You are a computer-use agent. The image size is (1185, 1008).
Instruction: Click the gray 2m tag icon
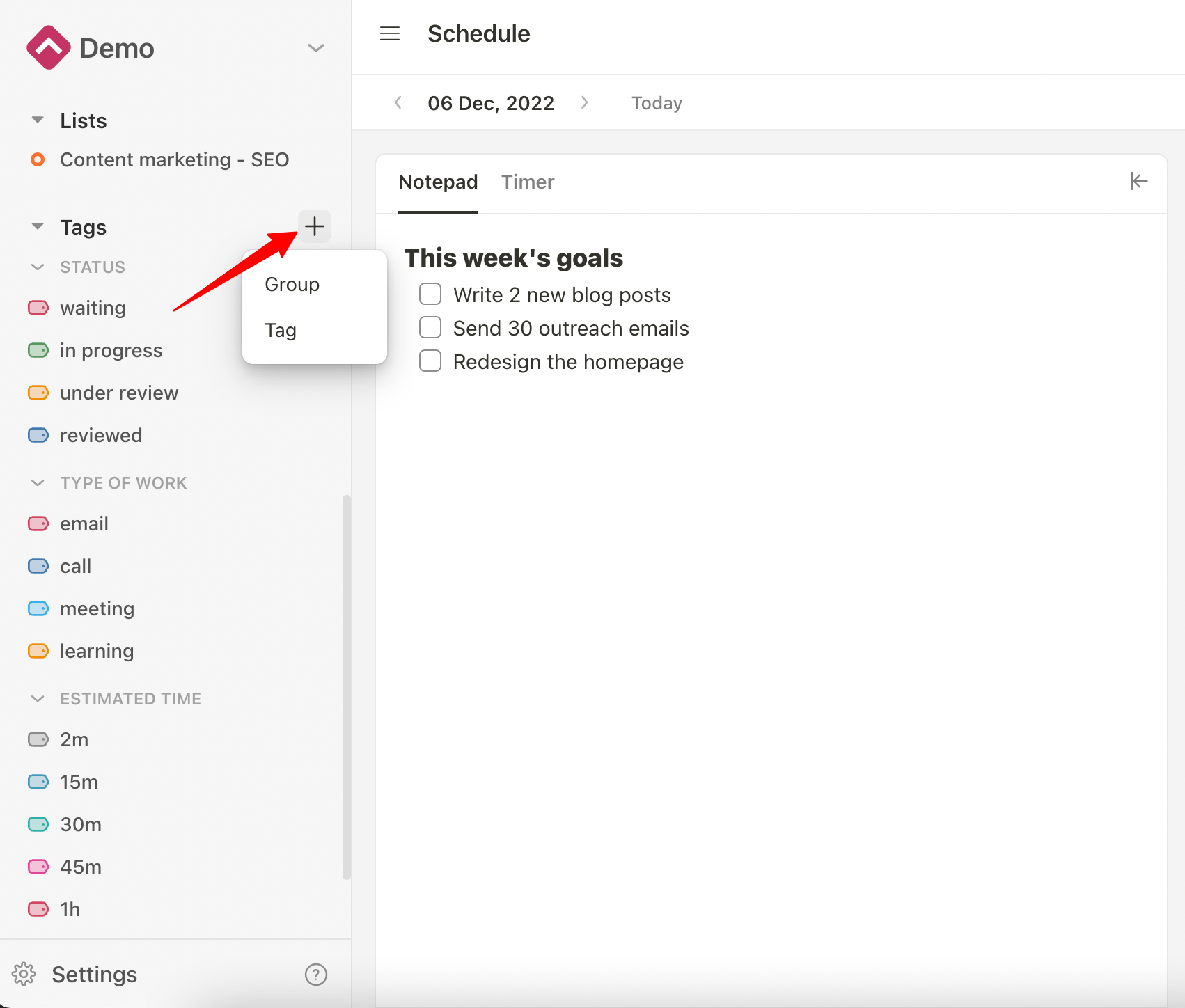(38, 739)
